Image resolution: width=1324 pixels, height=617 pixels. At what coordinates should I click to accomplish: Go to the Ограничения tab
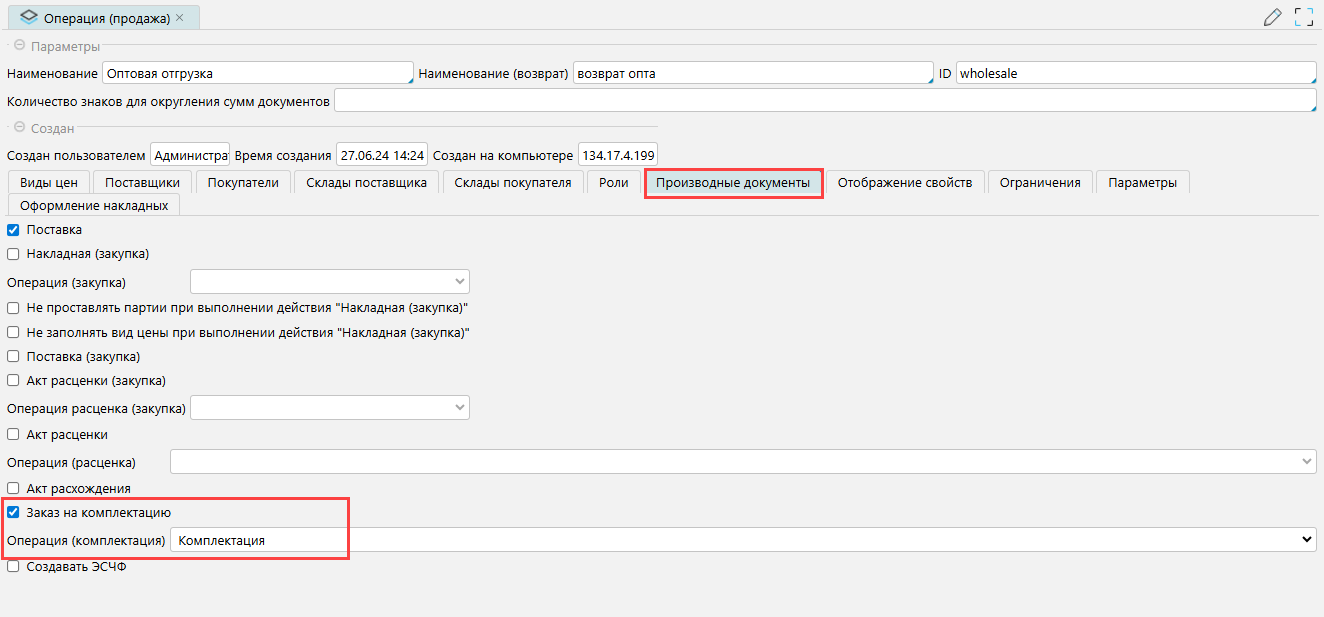(1040, 182)
